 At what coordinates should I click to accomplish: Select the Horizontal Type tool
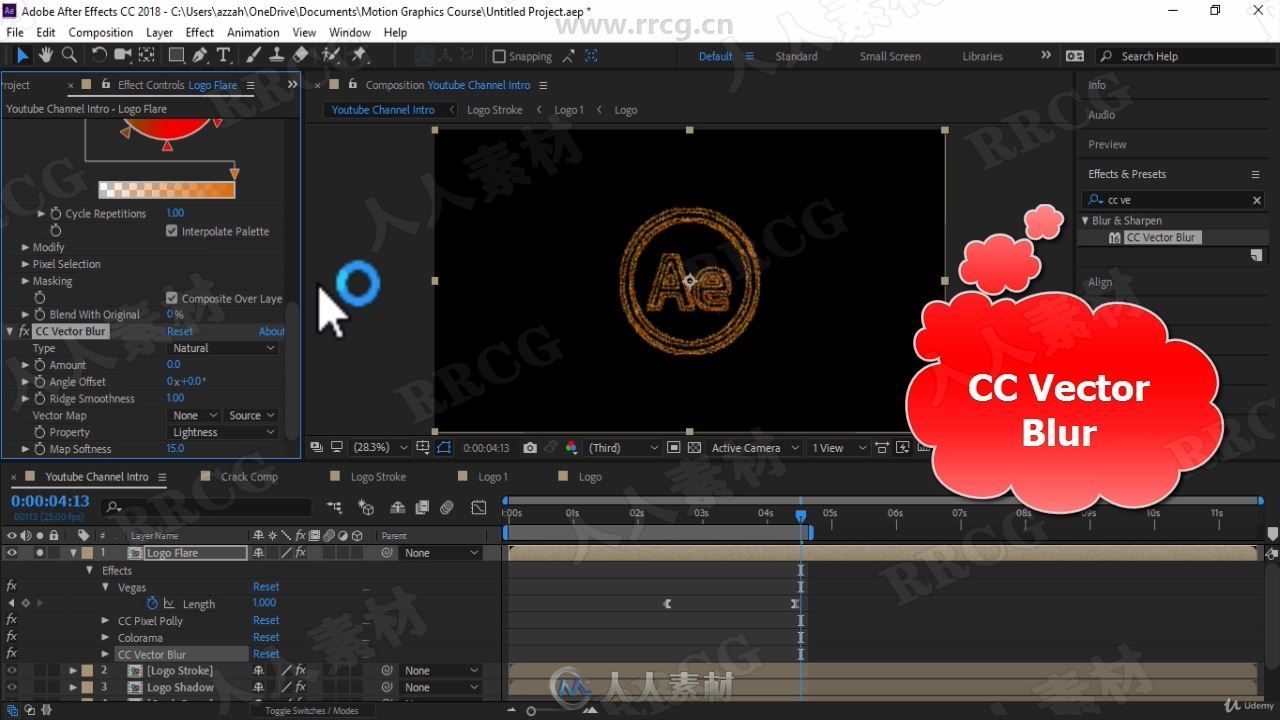(x=223, y=56)
